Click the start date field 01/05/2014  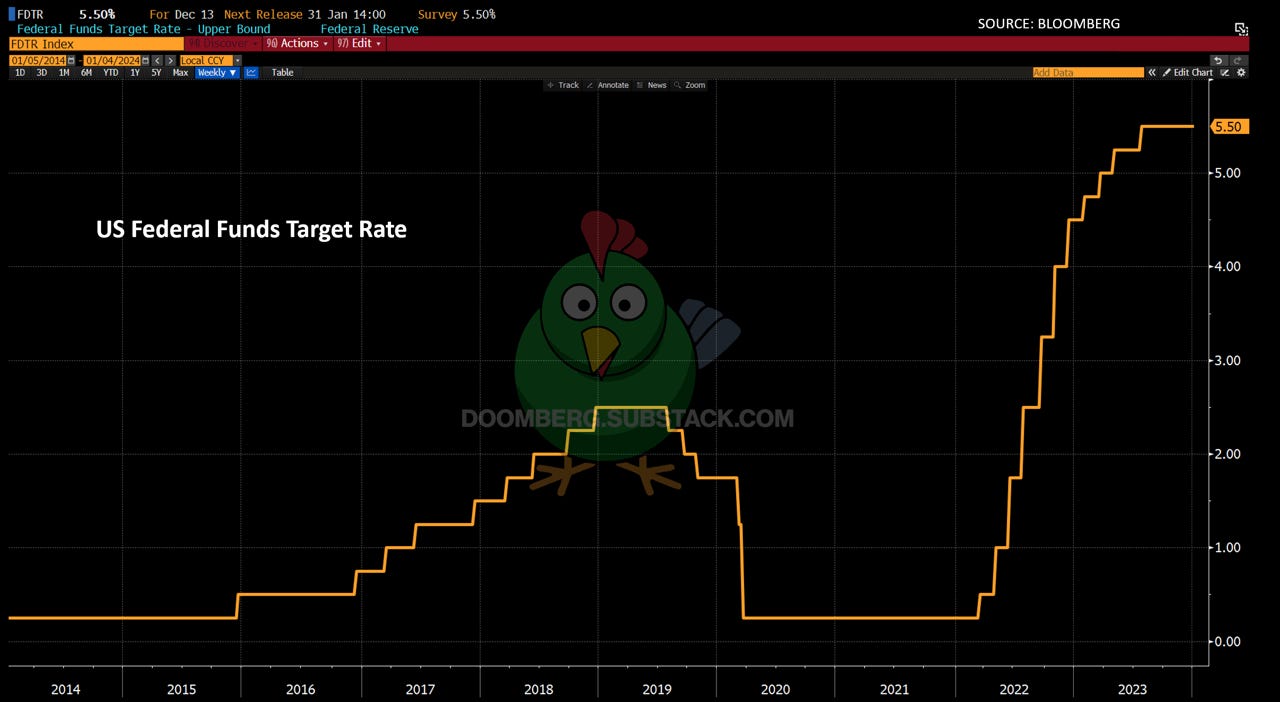[38, 60]
